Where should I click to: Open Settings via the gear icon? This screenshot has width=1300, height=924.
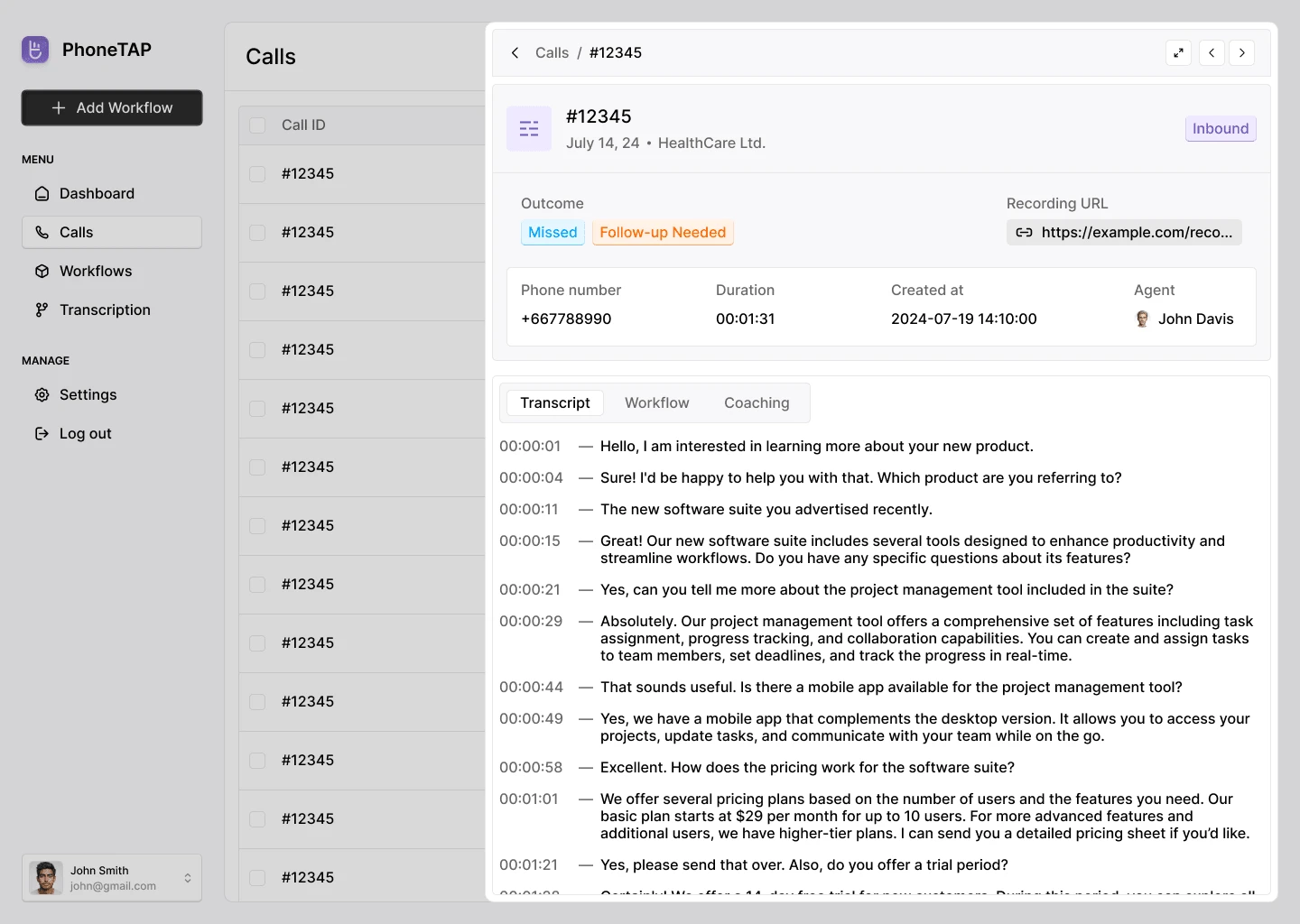(x=42, y=395)
